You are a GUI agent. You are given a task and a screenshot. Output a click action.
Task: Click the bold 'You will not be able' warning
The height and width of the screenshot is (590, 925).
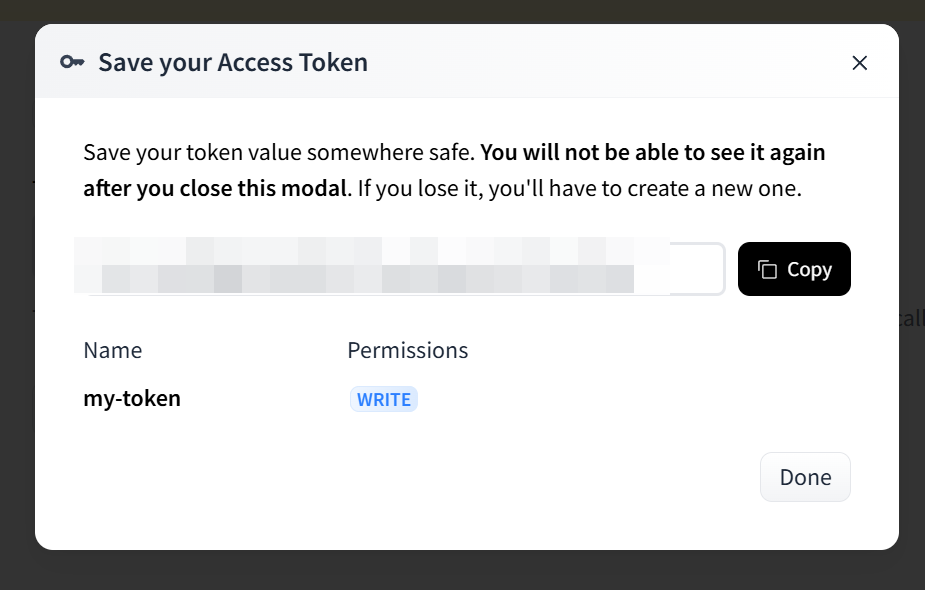click(x=653, y=153)
